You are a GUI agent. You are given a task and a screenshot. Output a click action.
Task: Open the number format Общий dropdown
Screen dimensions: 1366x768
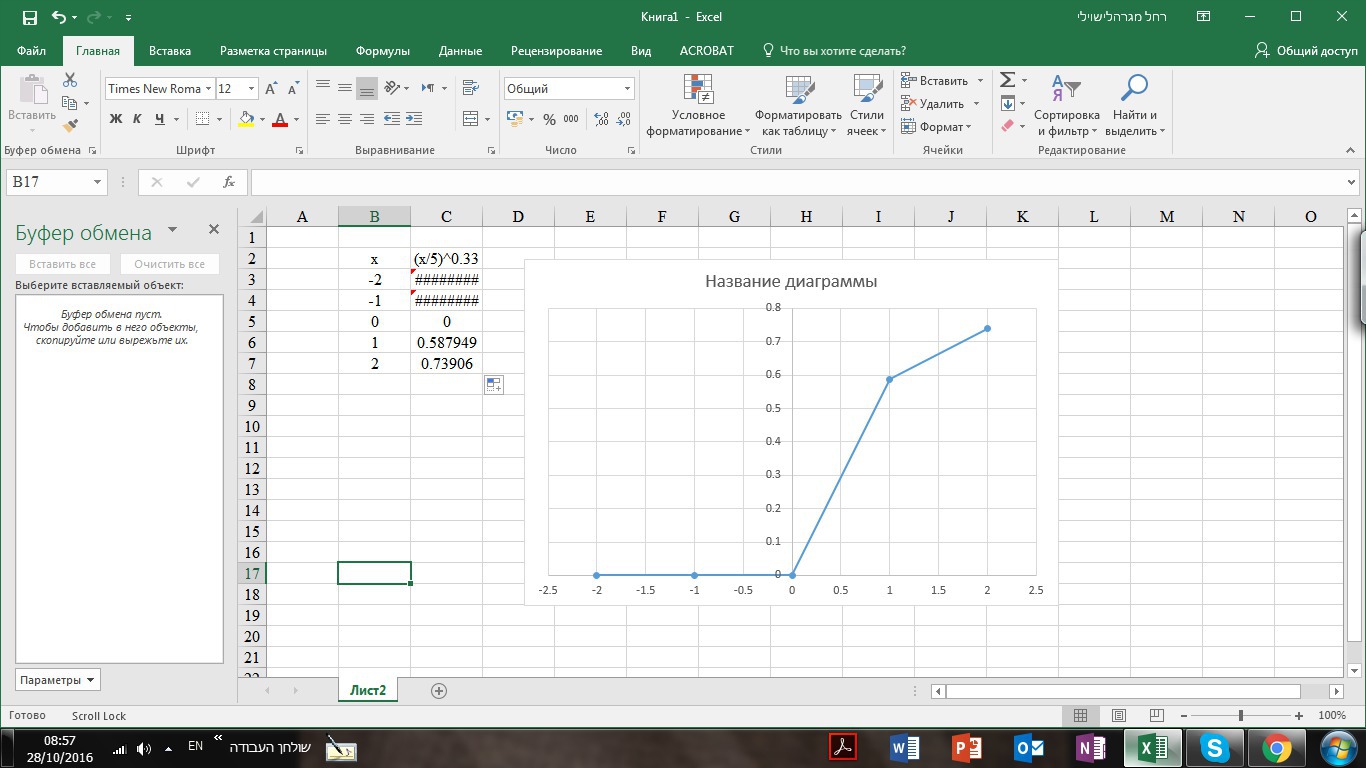627,89
